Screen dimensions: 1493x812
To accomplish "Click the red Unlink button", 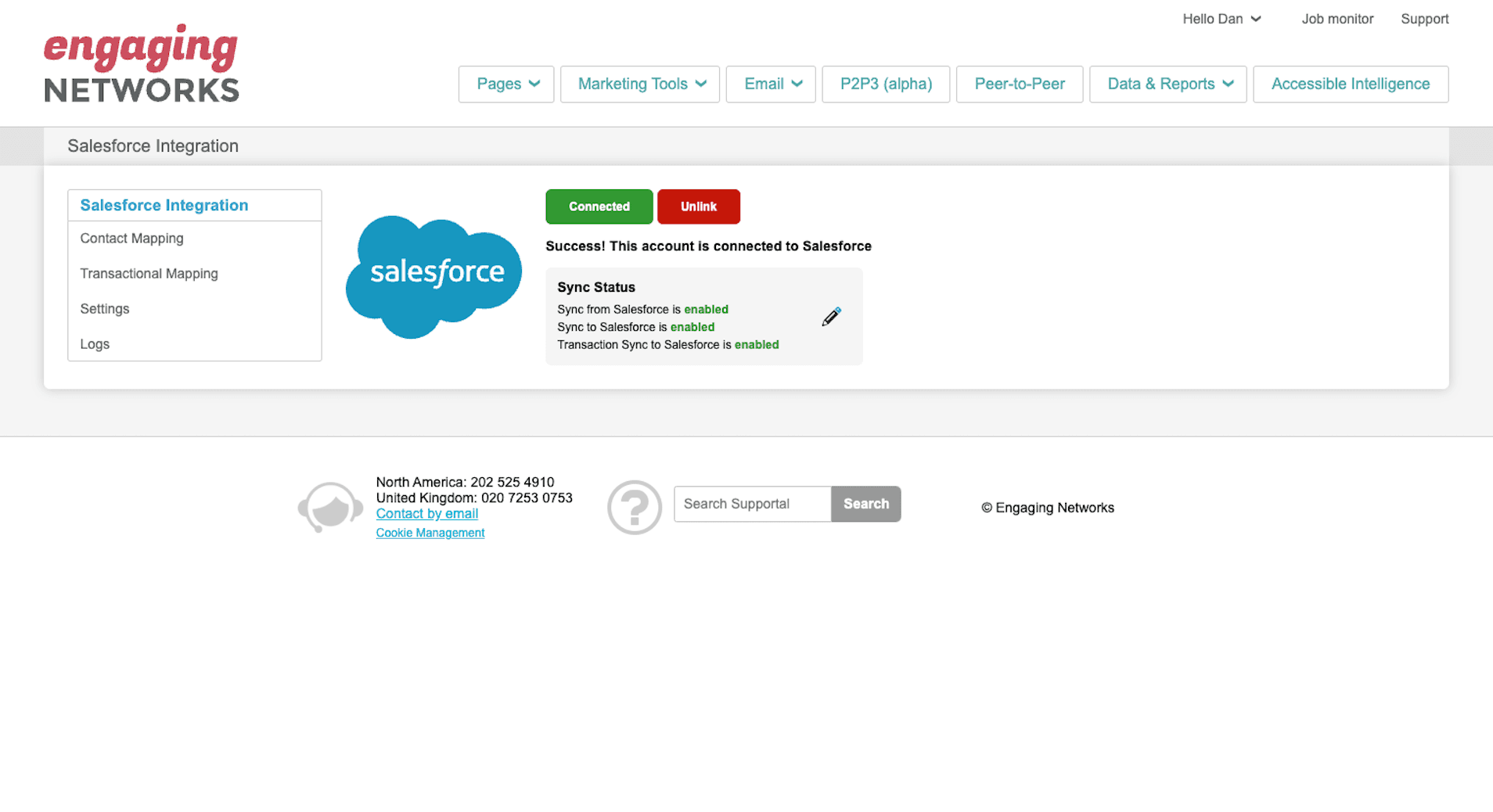I will 699,207.
